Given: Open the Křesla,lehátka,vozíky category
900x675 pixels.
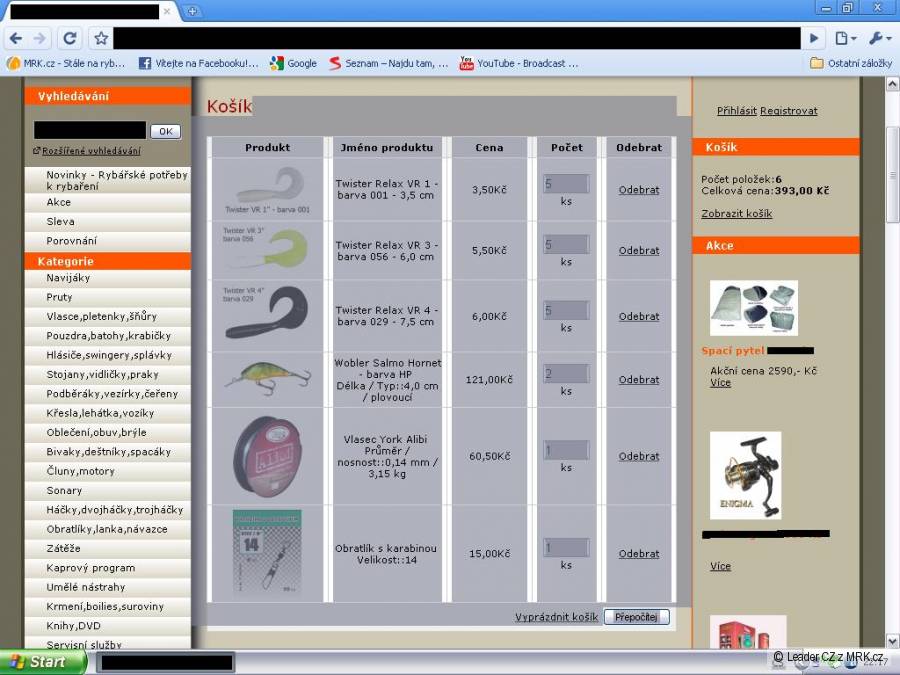Looking at the screenshot, I should point(108,413).
